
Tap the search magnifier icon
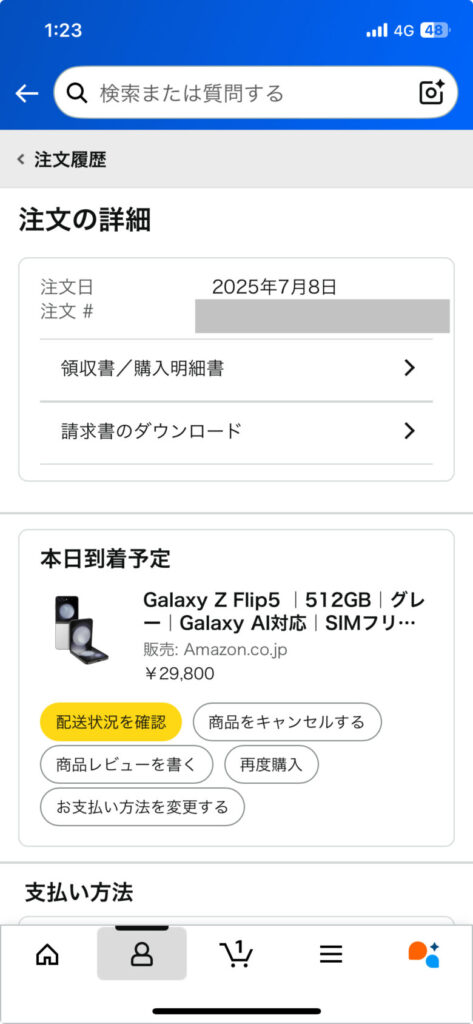(77, 93)
